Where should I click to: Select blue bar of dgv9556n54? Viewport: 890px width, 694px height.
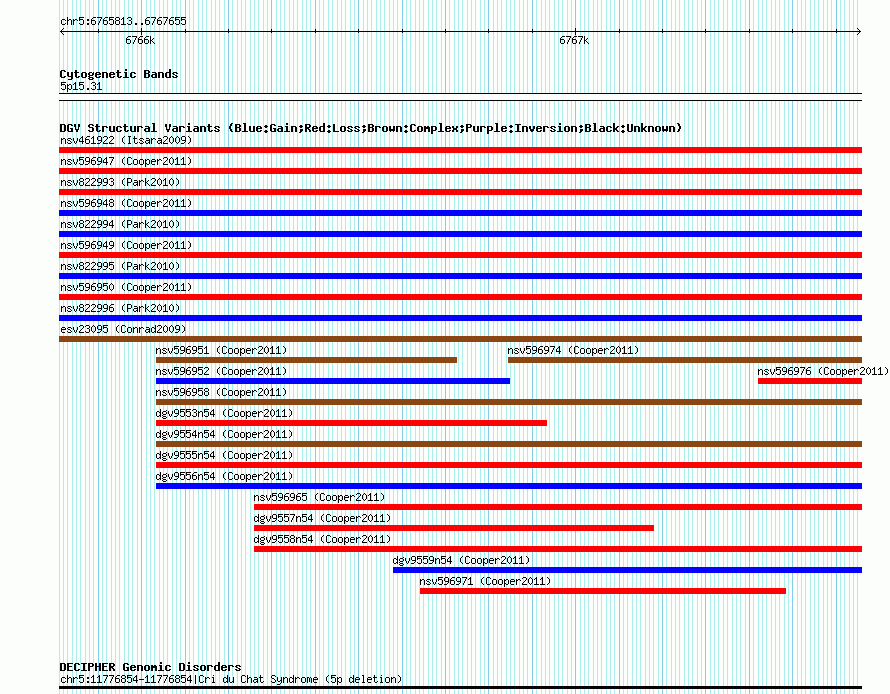click(509, 486)
